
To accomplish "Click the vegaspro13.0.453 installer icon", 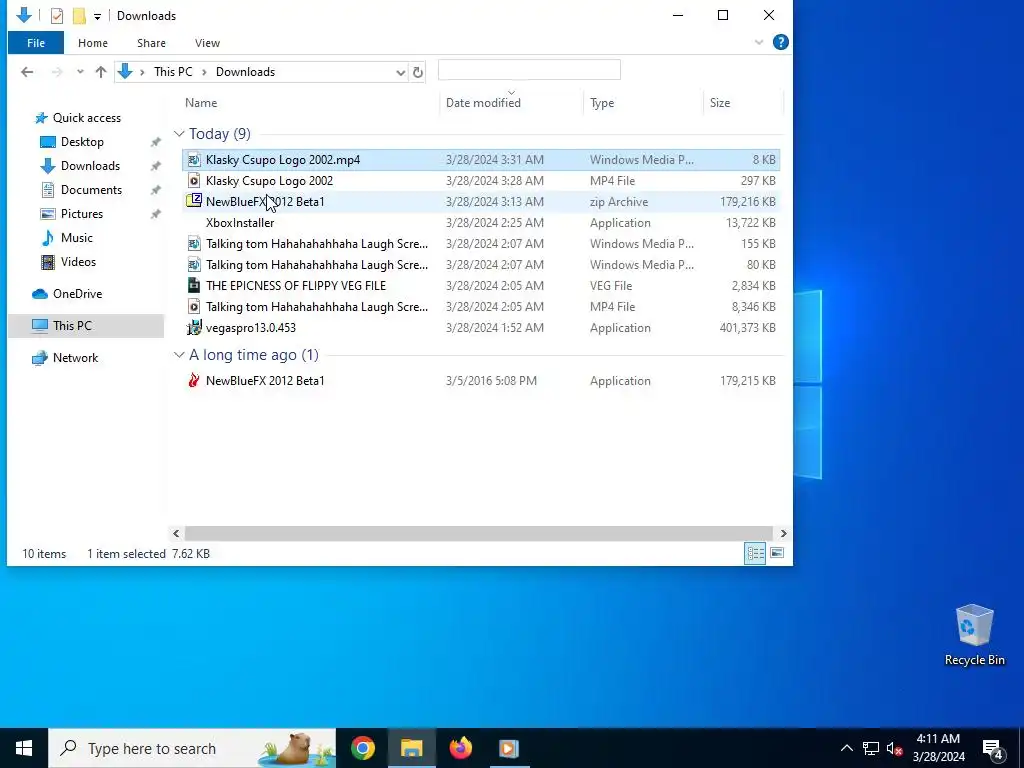I will [x=194, y=328].
